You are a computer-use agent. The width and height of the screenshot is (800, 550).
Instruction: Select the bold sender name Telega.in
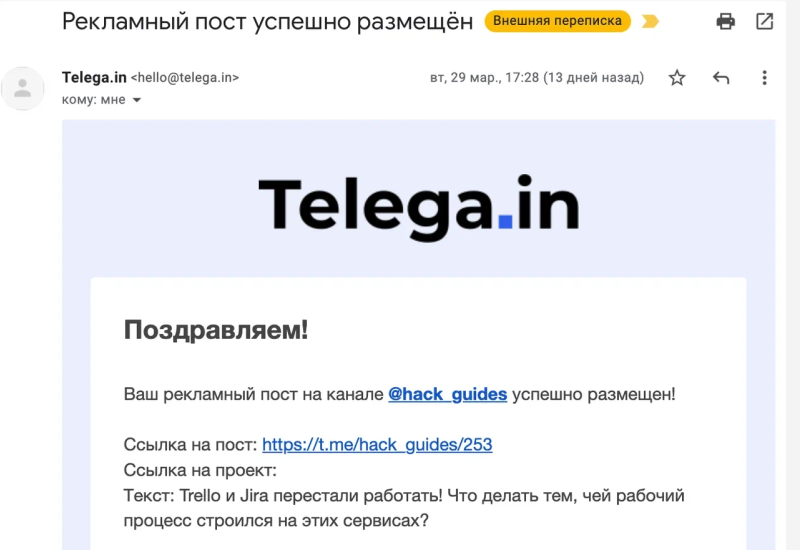94,77
